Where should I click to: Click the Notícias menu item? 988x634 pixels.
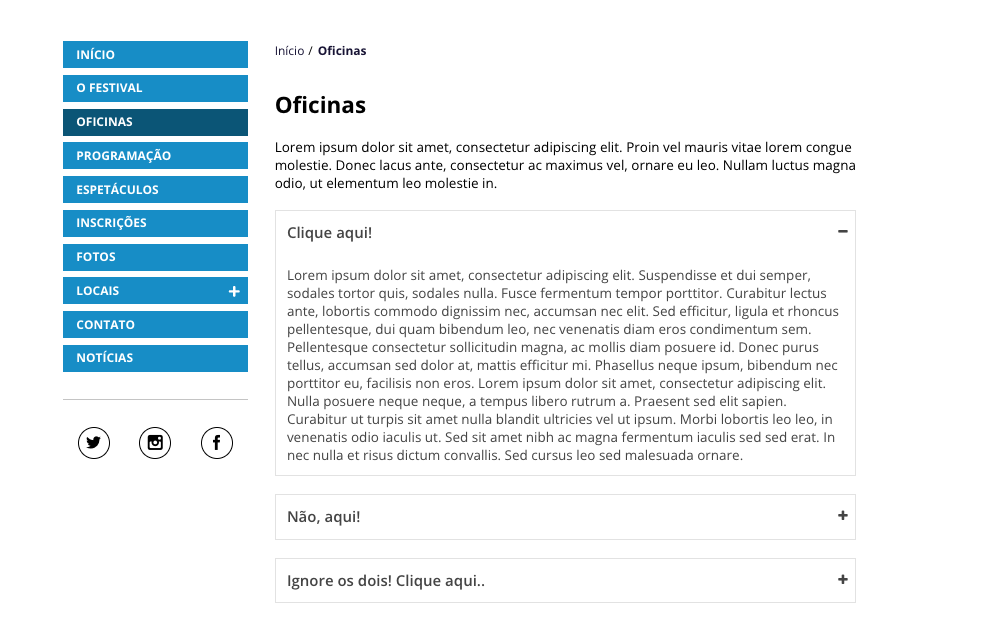[155, 358]
